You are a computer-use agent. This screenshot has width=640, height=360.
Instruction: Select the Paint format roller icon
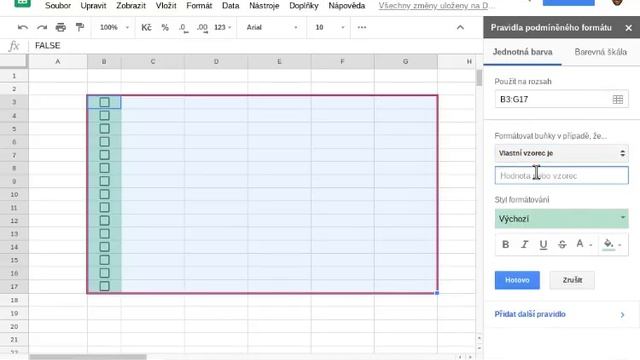point(80,27)
